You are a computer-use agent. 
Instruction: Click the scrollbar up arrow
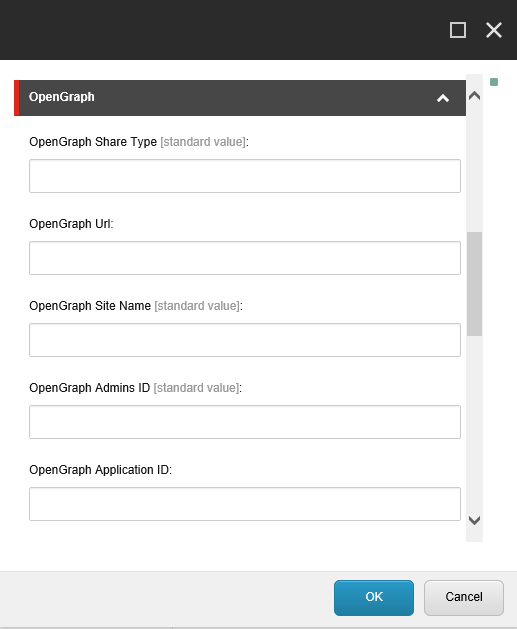coord(474,96)
